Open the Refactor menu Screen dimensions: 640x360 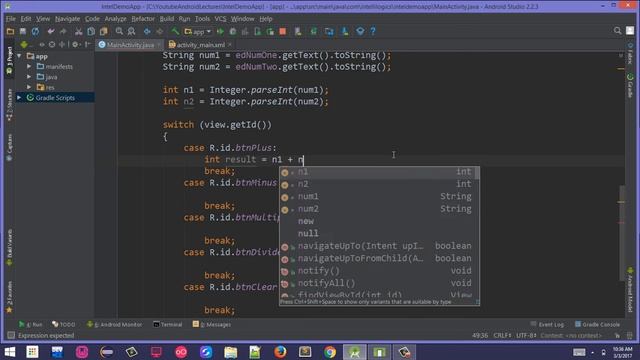pyautogui.click(x=143, y=19)
